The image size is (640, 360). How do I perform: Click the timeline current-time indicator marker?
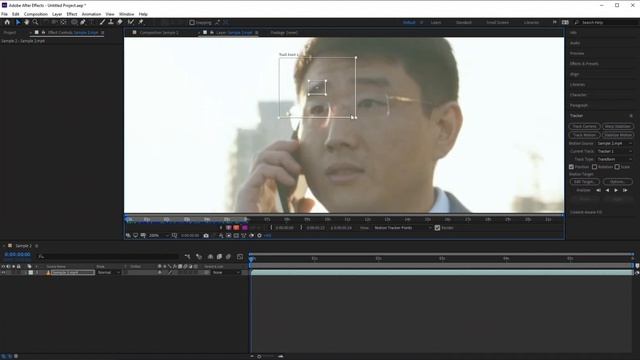point(251,258)
